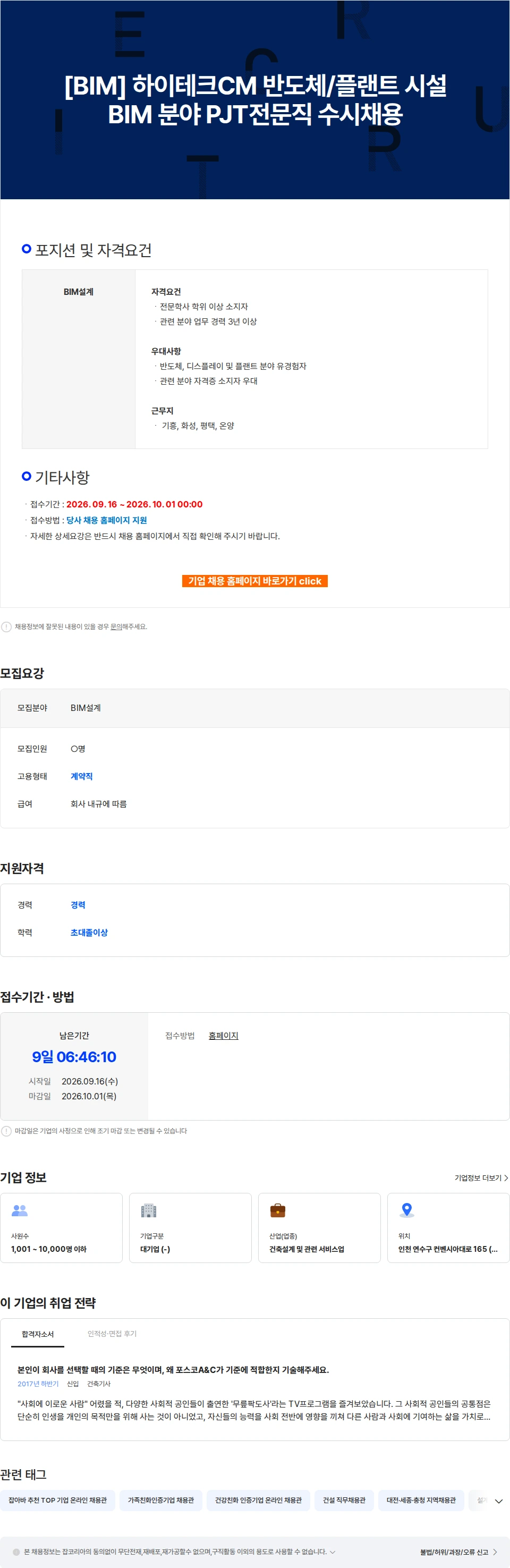Click the 당사 채용 홈페이지 지원 text
The width and height of the screenshot is (510, 1568).
[106, 520]
